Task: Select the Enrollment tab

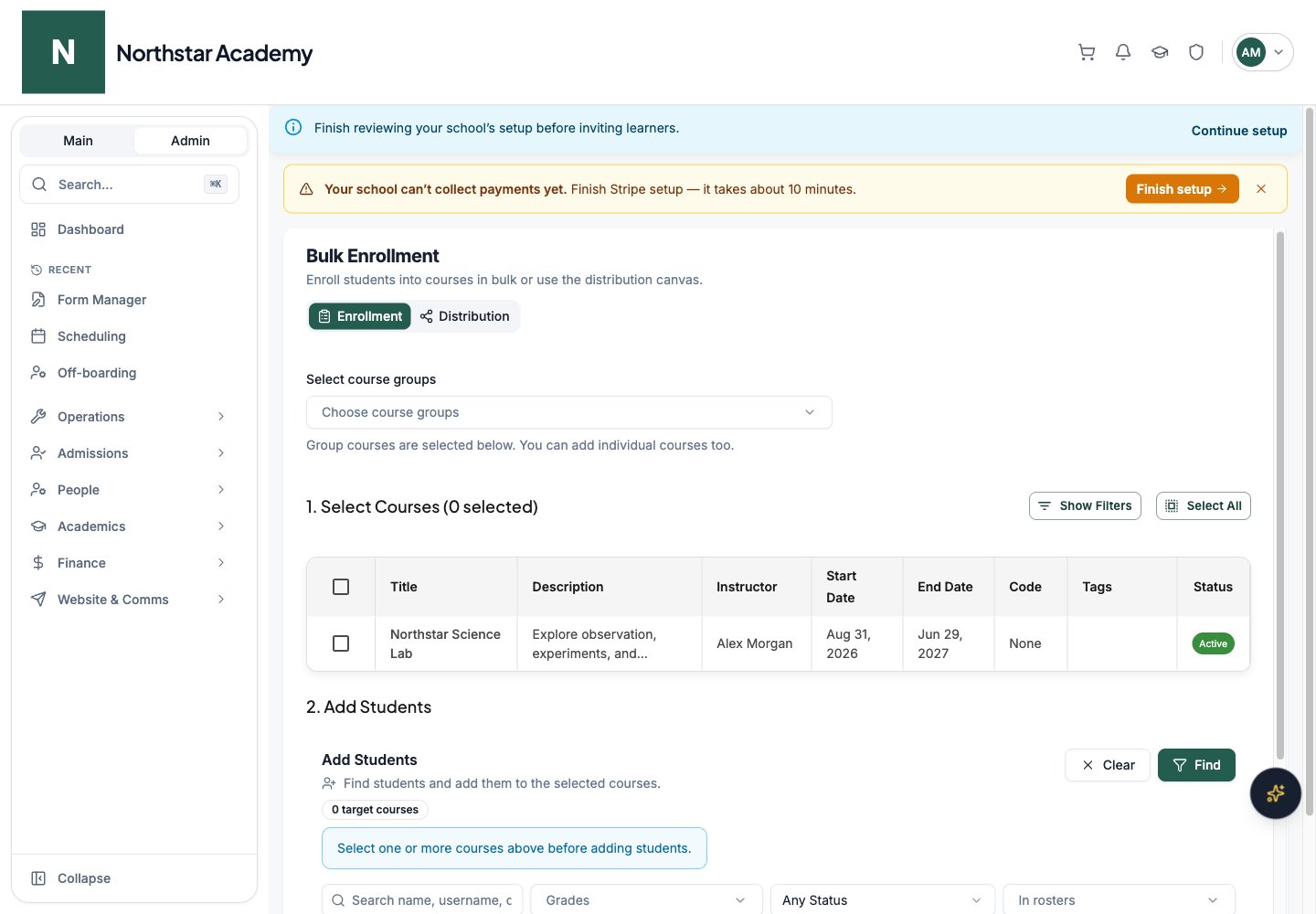Action: pyautogui.click(x=360, y=316)
